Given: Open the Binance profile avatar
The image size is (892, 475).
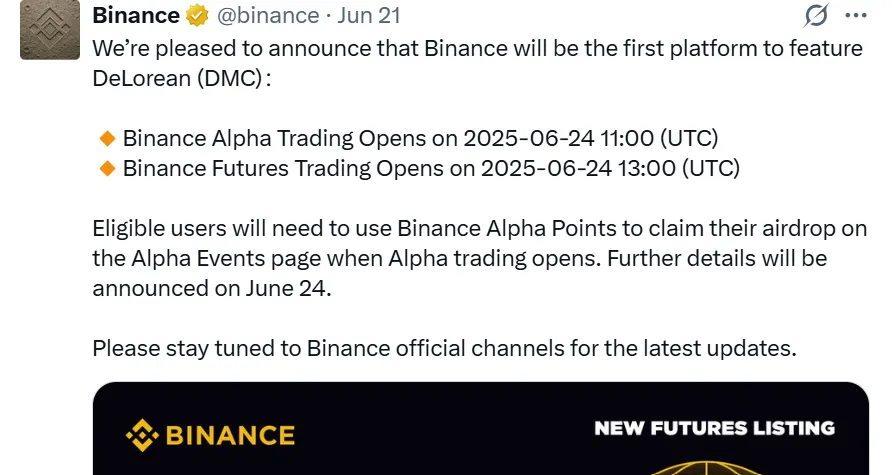Looking at the screenshot, I should tap(46, 31).
